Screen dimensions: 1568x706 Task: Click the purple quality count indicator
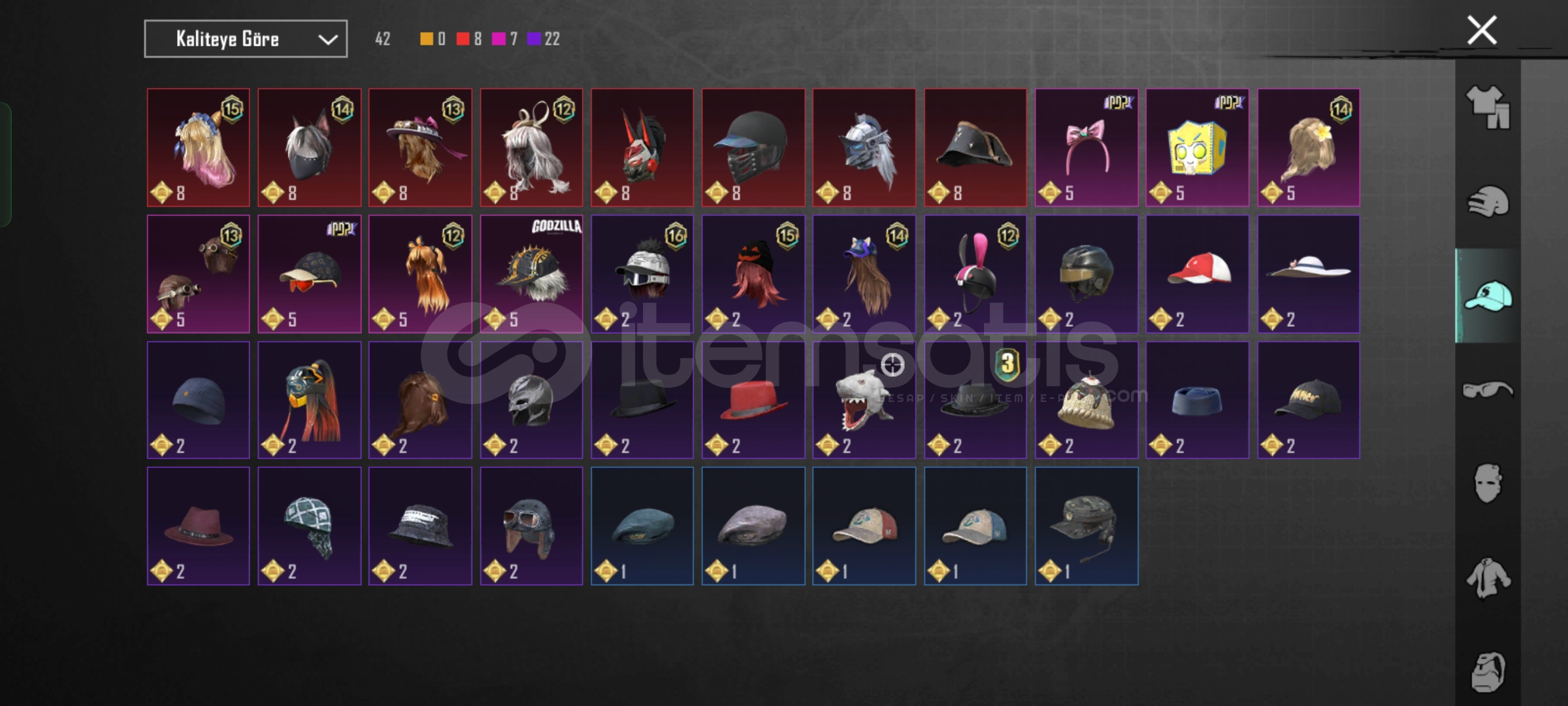pyautogui.click(x=544, y=39)
